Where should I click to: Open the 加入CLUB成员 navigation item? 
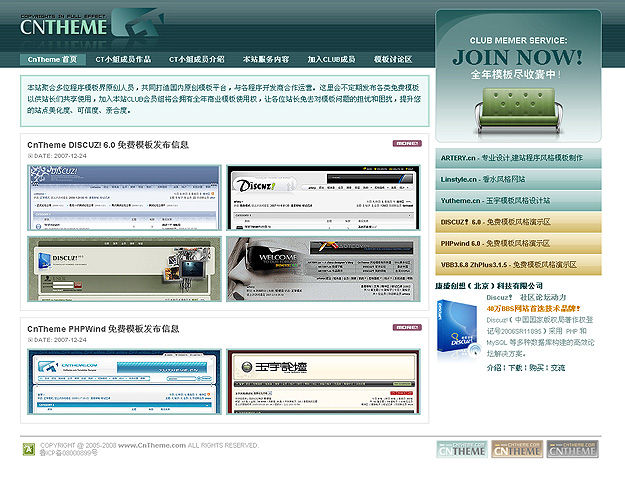coord(331,60)
